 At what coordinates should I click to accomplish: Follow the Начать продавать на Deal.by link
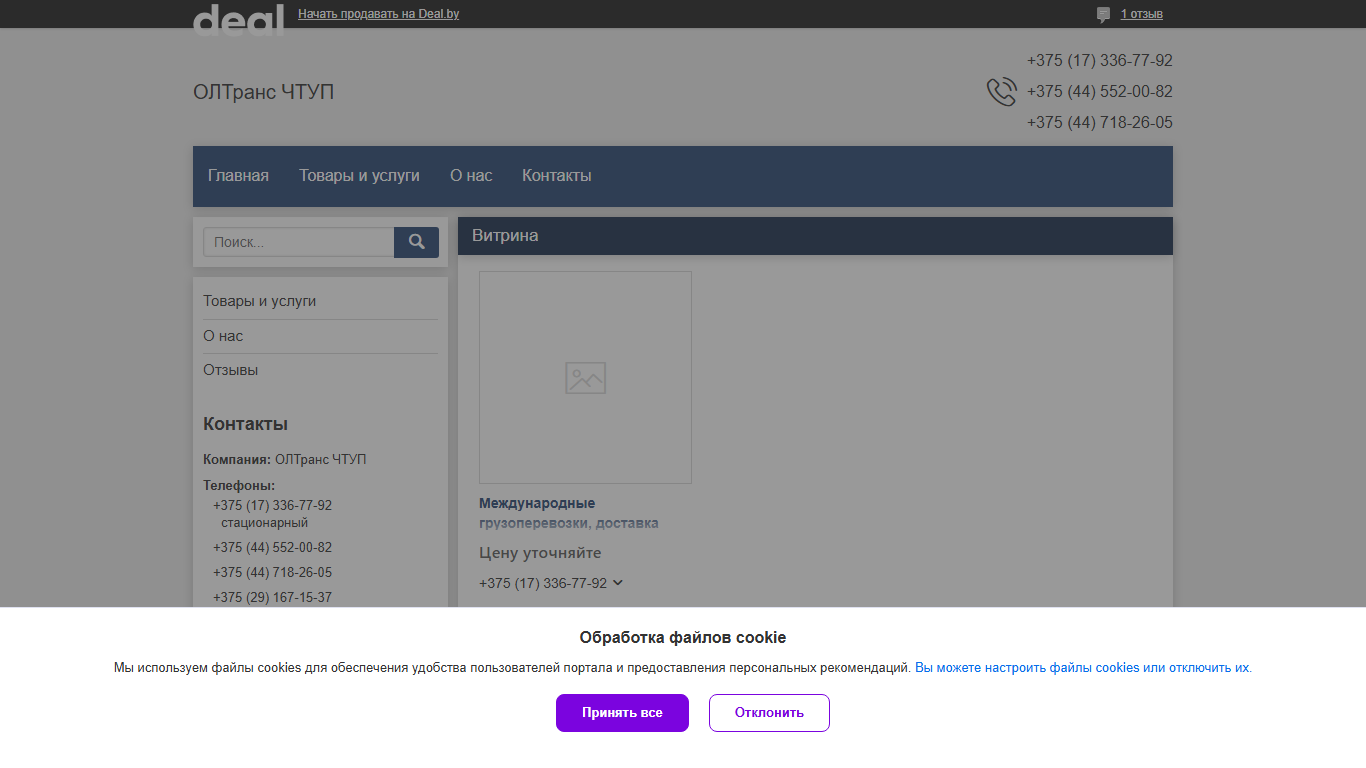pyautogui.click(x=378, y=14)
